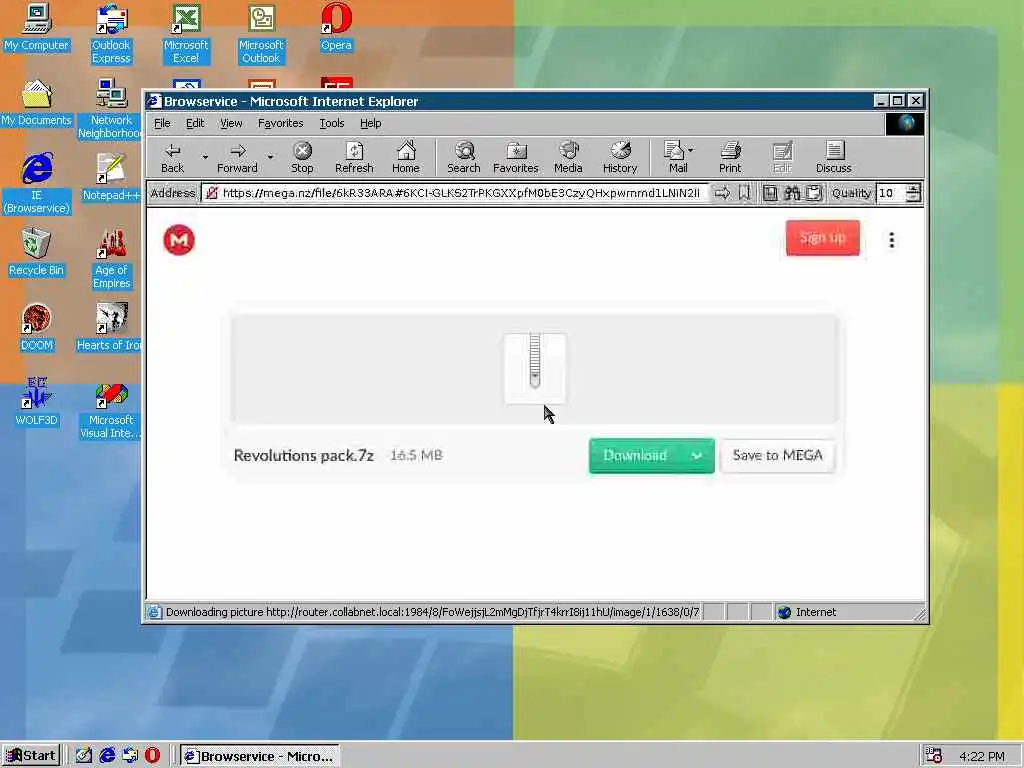
Task: Launch Internet Explorer from Quick Launch
Action: (x=107, y=756)
